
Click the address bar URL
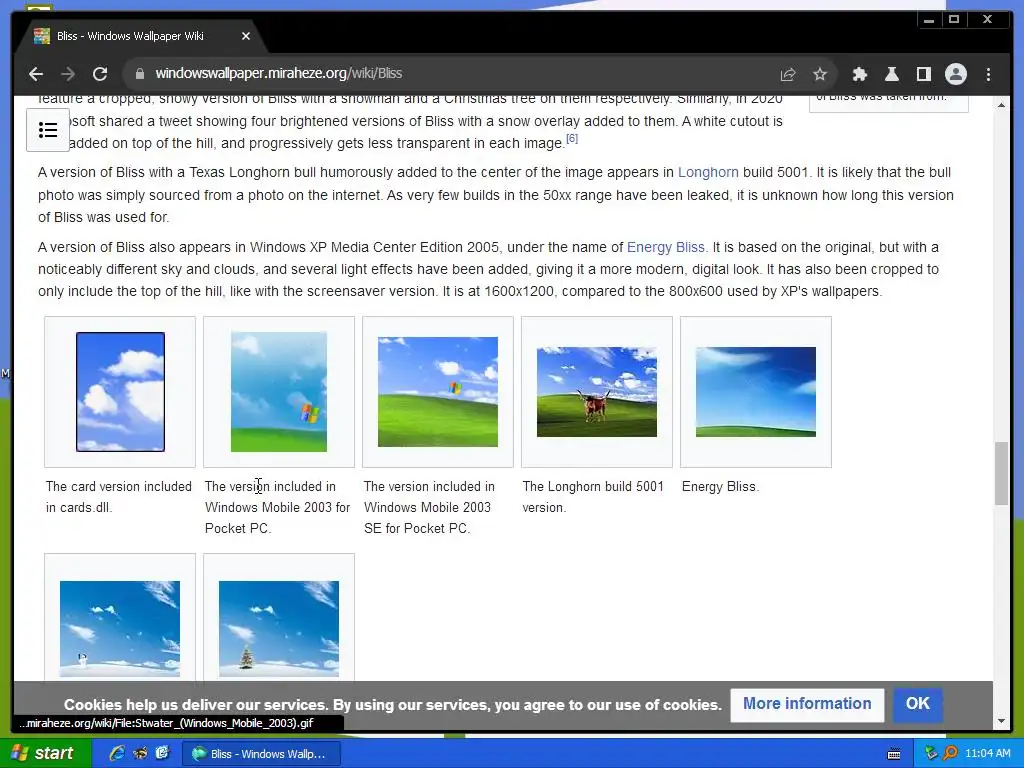pyautogui.click(x=279, y=73)
